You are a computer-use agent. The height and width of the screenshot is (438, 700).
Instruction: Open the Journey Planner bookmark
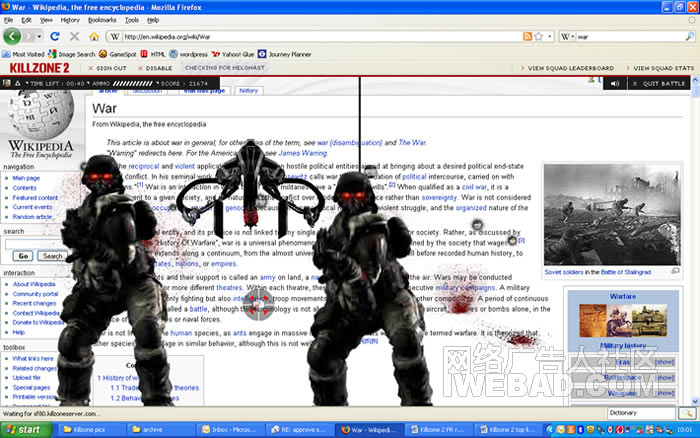[284, 54]
